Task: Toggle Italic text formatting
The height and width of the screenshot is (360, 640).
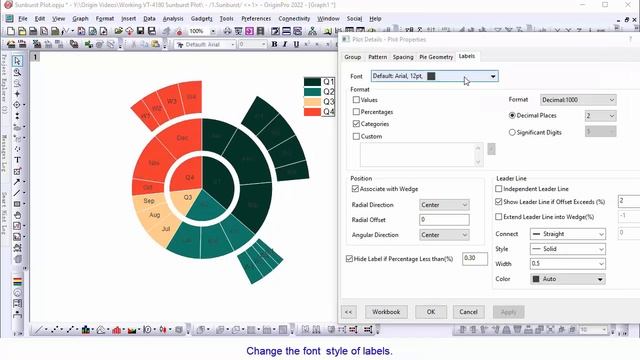Action: tap(285, 44)
